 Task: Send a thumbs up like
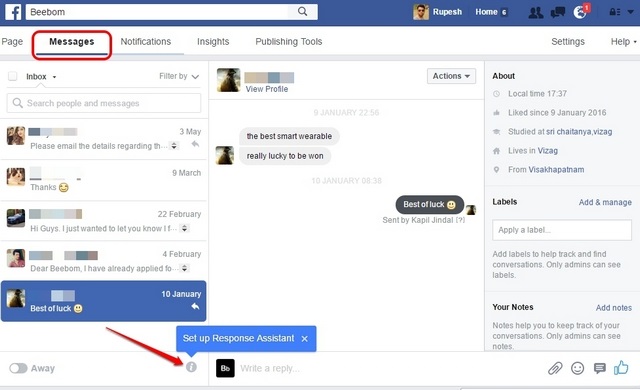coord(621,368)
